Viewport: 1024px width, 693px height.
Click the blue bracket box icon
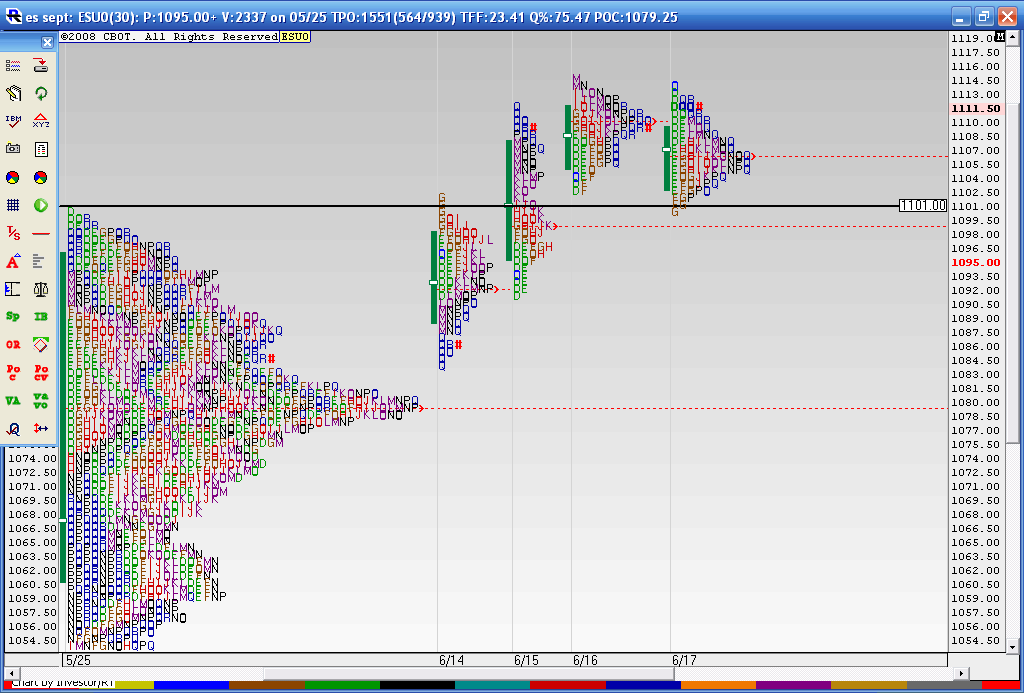point(12,288)
